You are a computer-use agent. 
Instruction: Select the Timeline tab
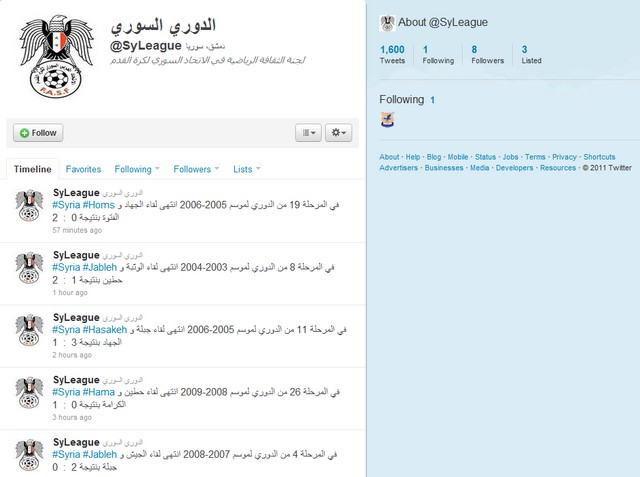(33, 169)
